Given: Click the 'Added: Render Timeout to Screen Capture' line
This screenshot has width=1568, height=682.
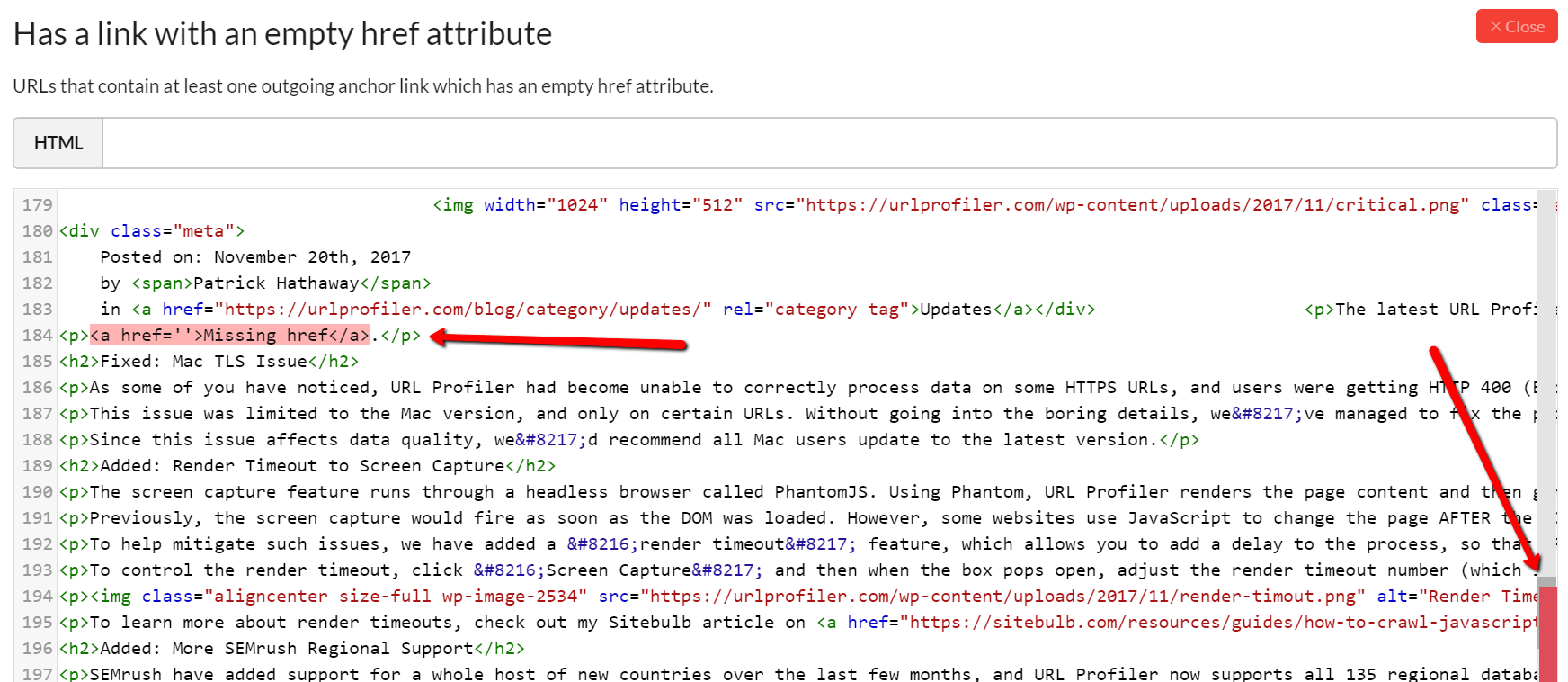Looking at the screenshot, I should point(307,466).
